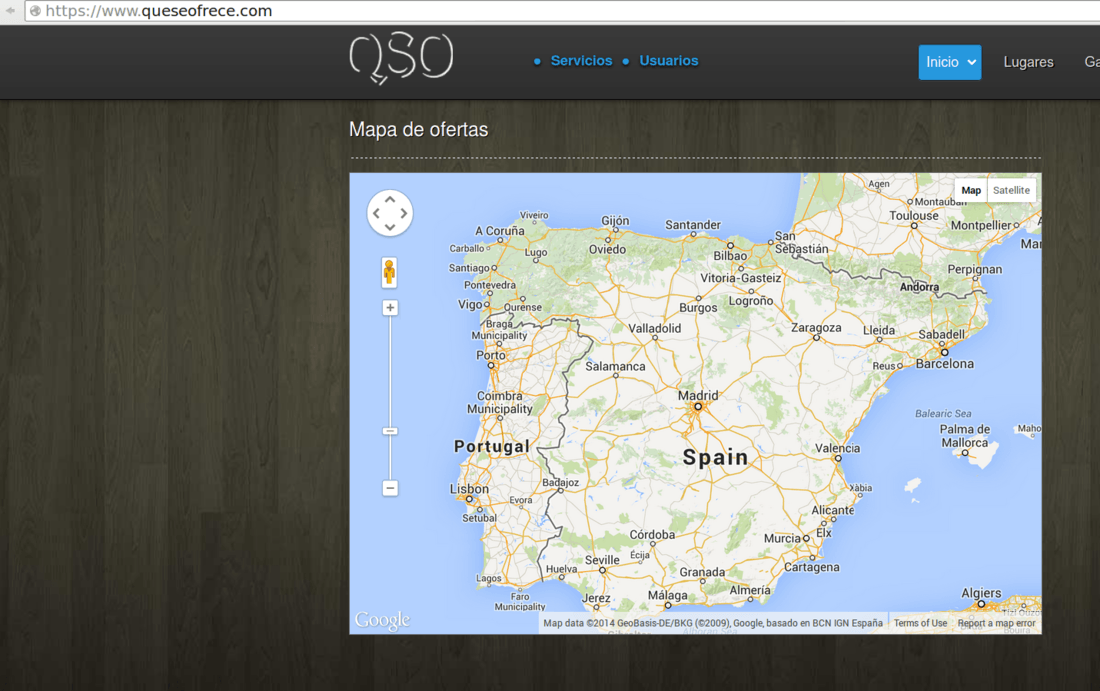The width and height of the screenshot is (1100, 691).
Task: Expand the Inicio dropdown menu
Action: [950, 62]
